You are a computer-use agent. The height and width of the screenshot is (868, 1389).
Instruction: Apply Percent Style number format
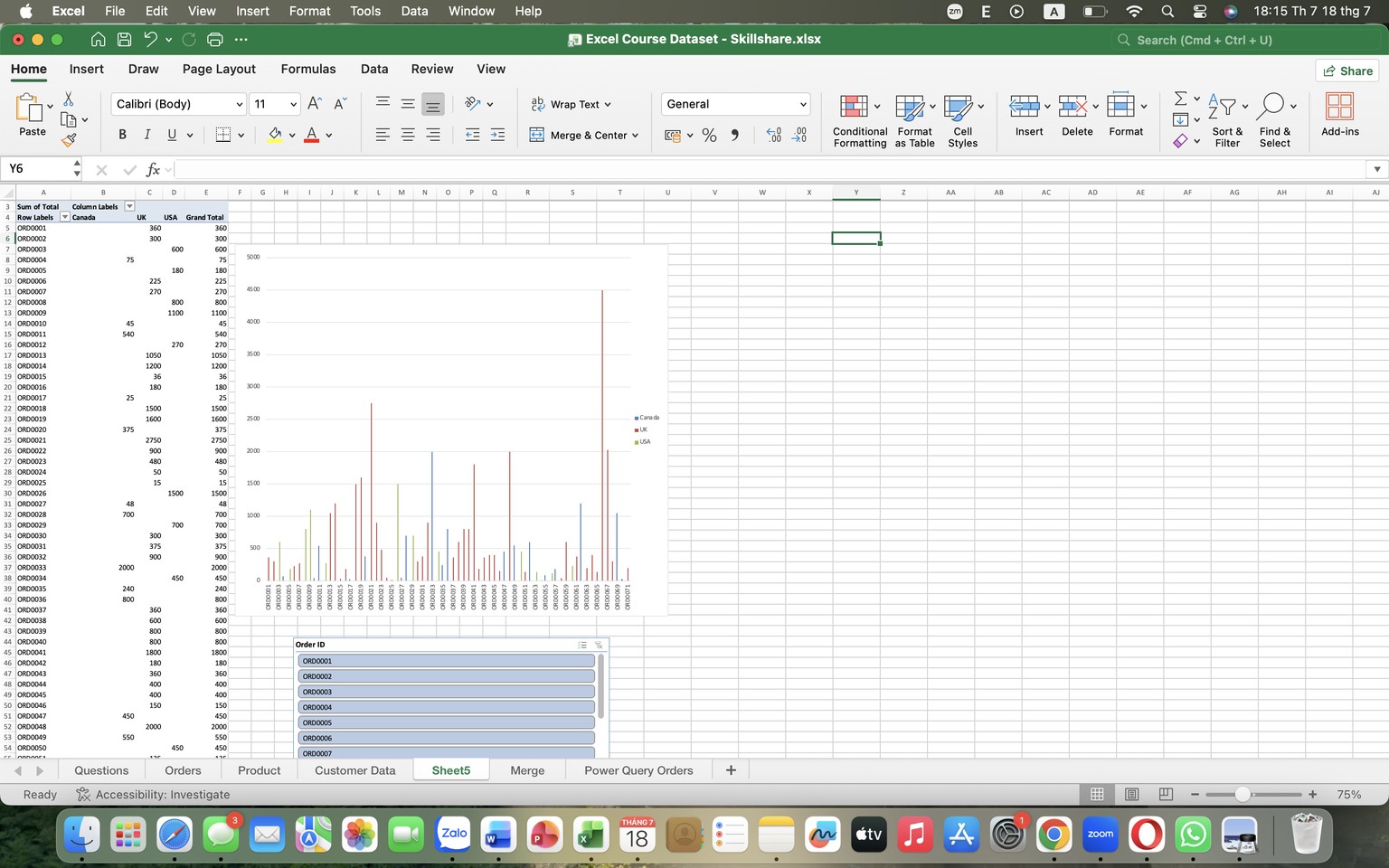tap(709, 135)
